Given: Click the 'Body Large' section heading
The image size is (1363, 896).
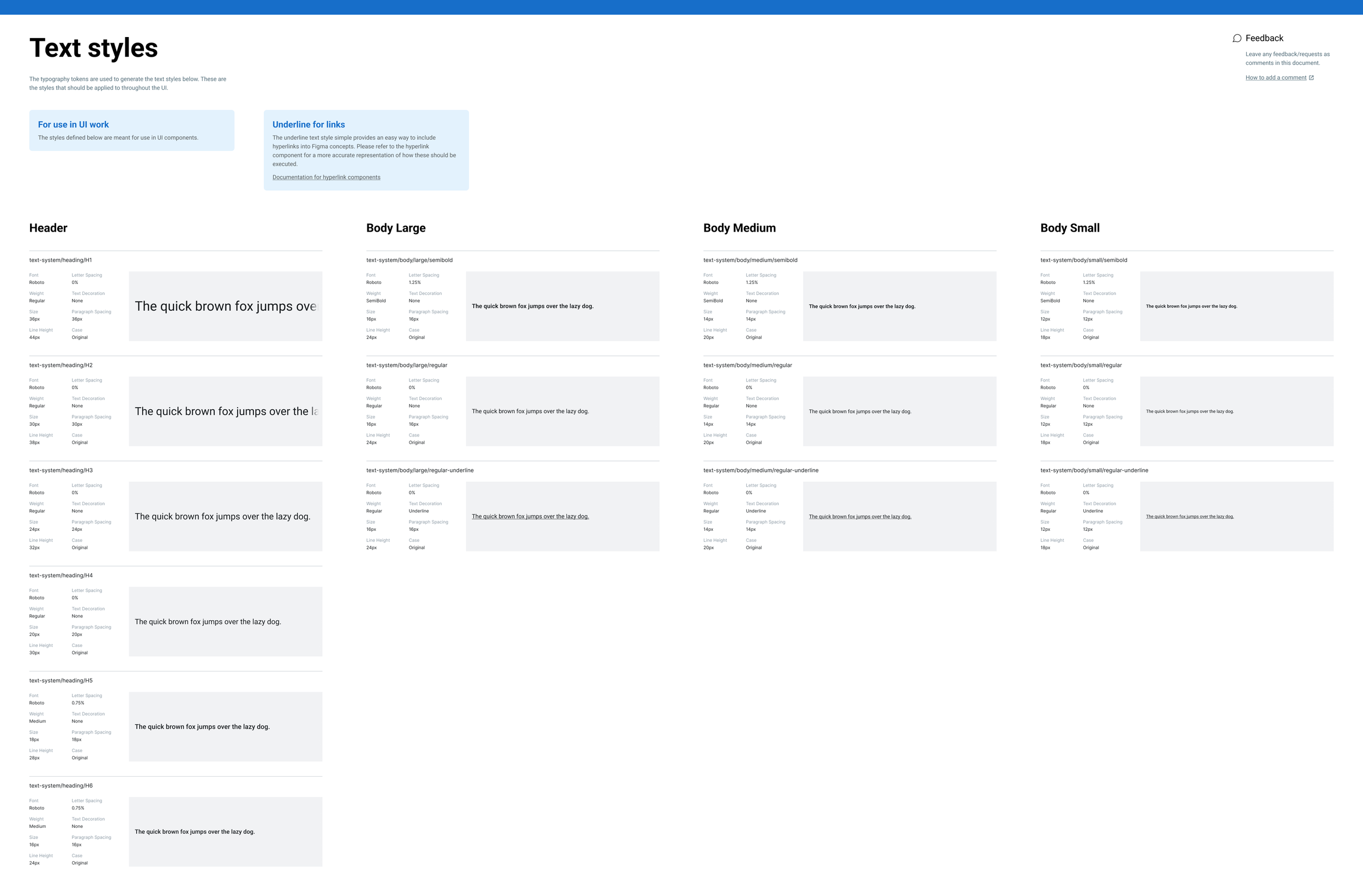Looking at the screenshot, I should click(x=396, y=228).
